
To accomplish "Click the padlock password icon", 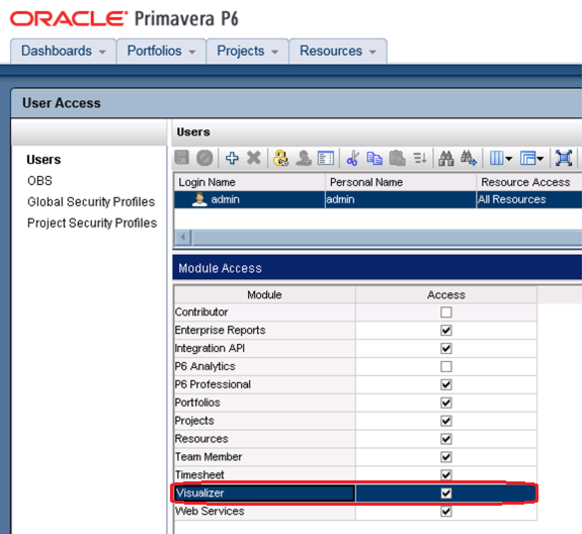I will click(281, 158).
